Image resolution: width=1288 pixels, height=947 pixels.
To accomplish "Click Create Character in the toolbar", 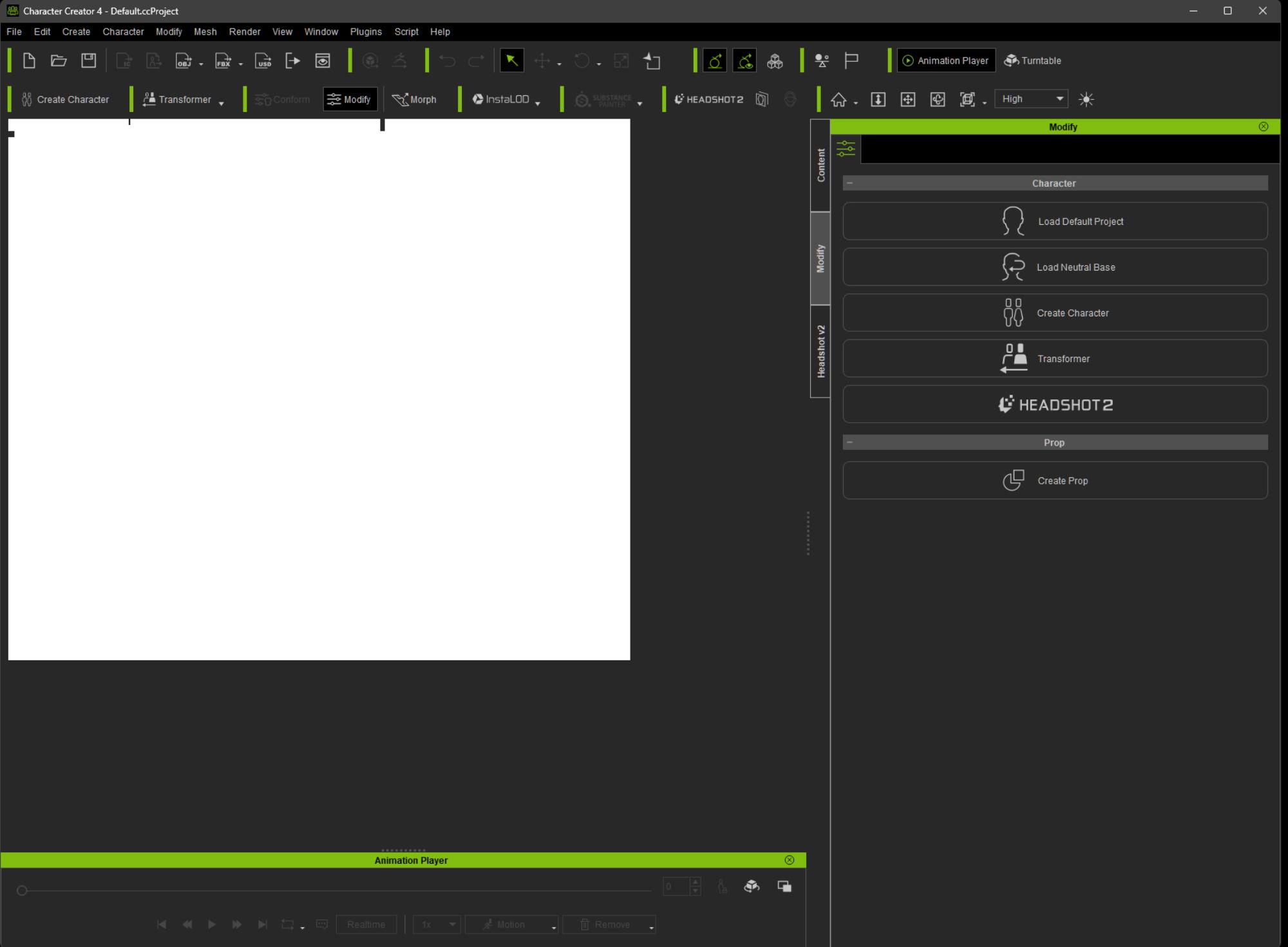I will tap(65, 99).
